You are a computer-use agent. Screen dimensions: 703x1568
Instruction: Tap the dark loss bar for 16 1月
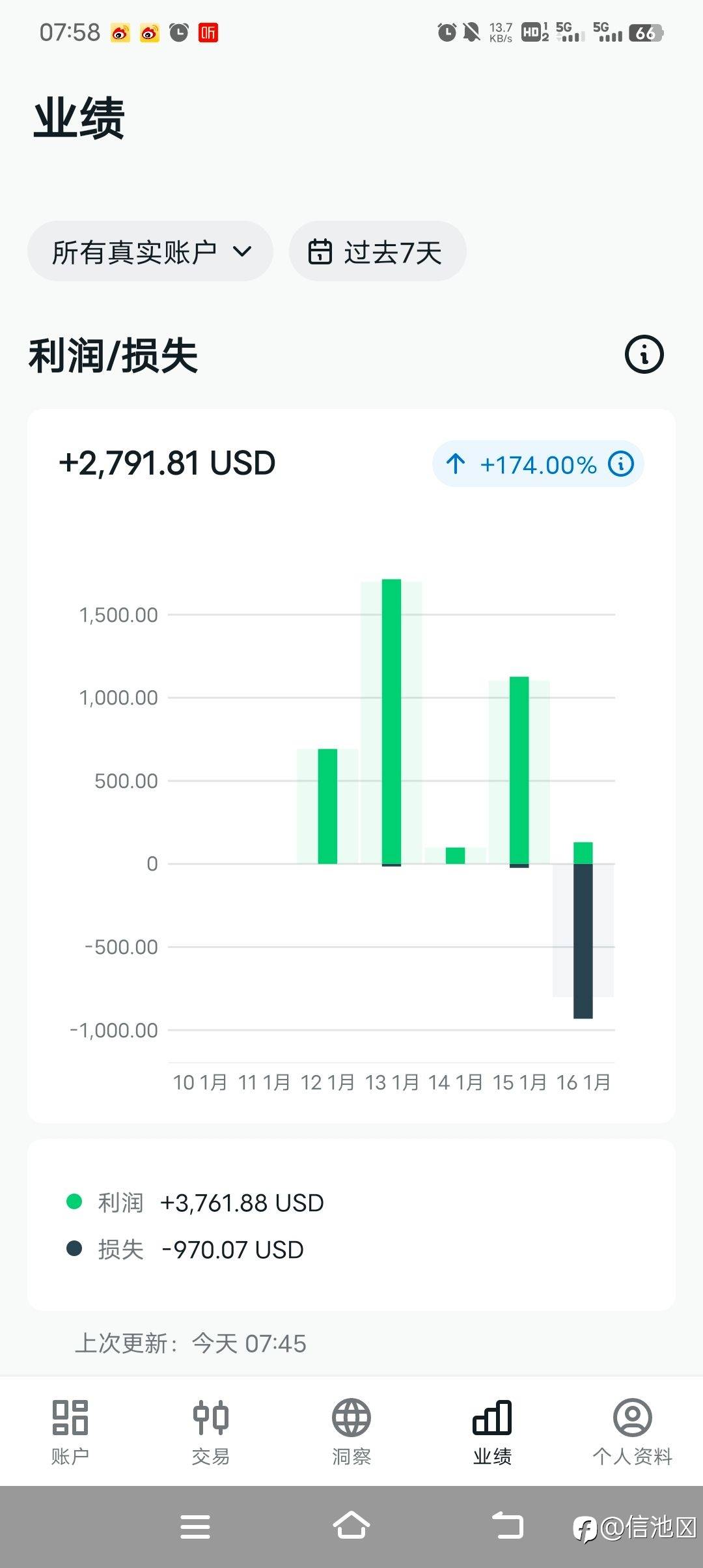click(x=583, y=941)
